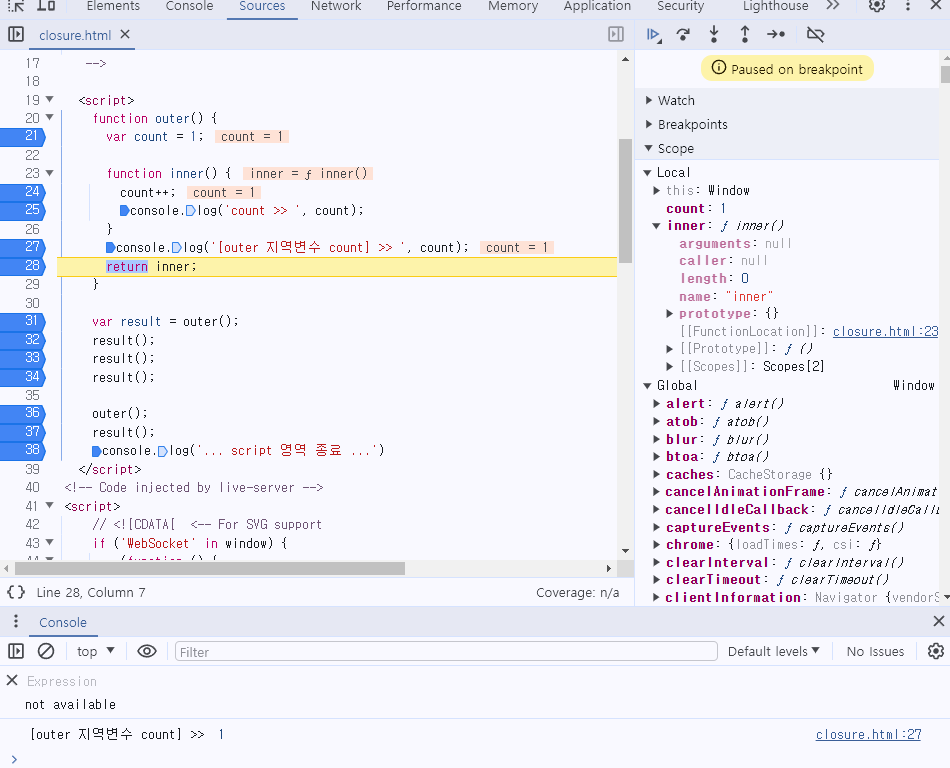
Task: Open the Lighthouse tab
Action: pos(776,6)
